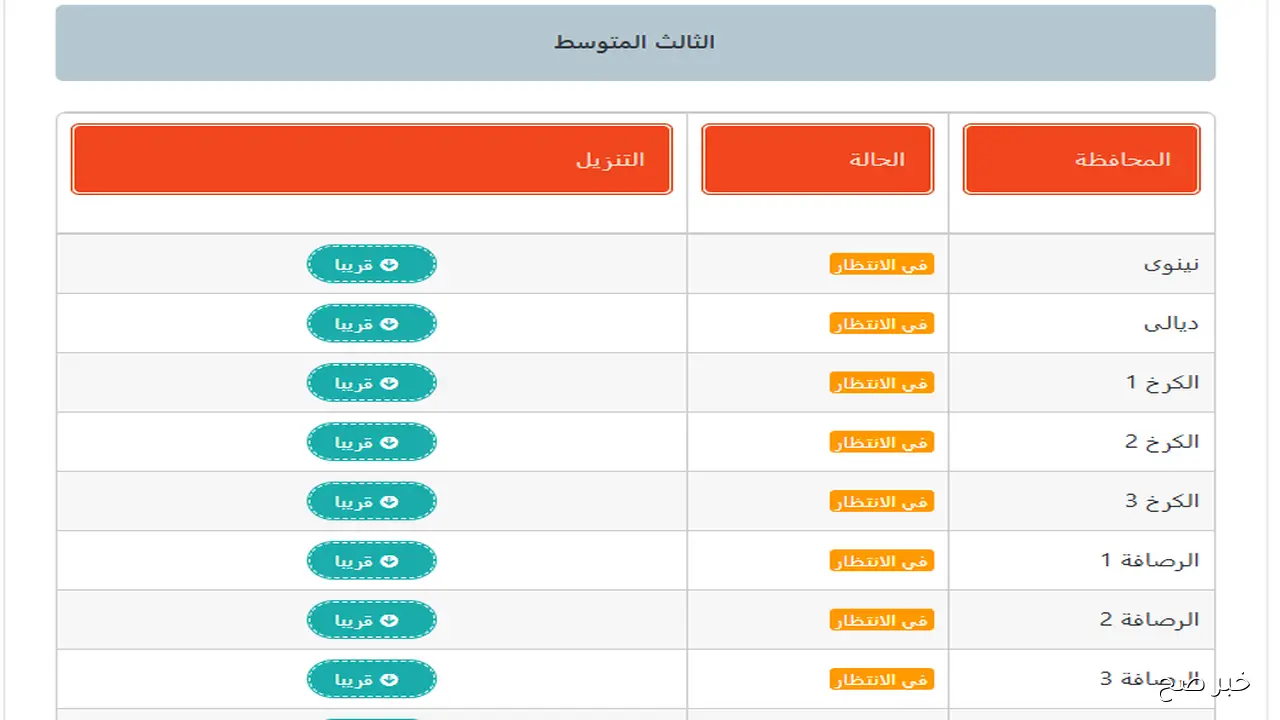Click the download icon on الرصافة 1 row
The image size is (1280, 720).
390,560
